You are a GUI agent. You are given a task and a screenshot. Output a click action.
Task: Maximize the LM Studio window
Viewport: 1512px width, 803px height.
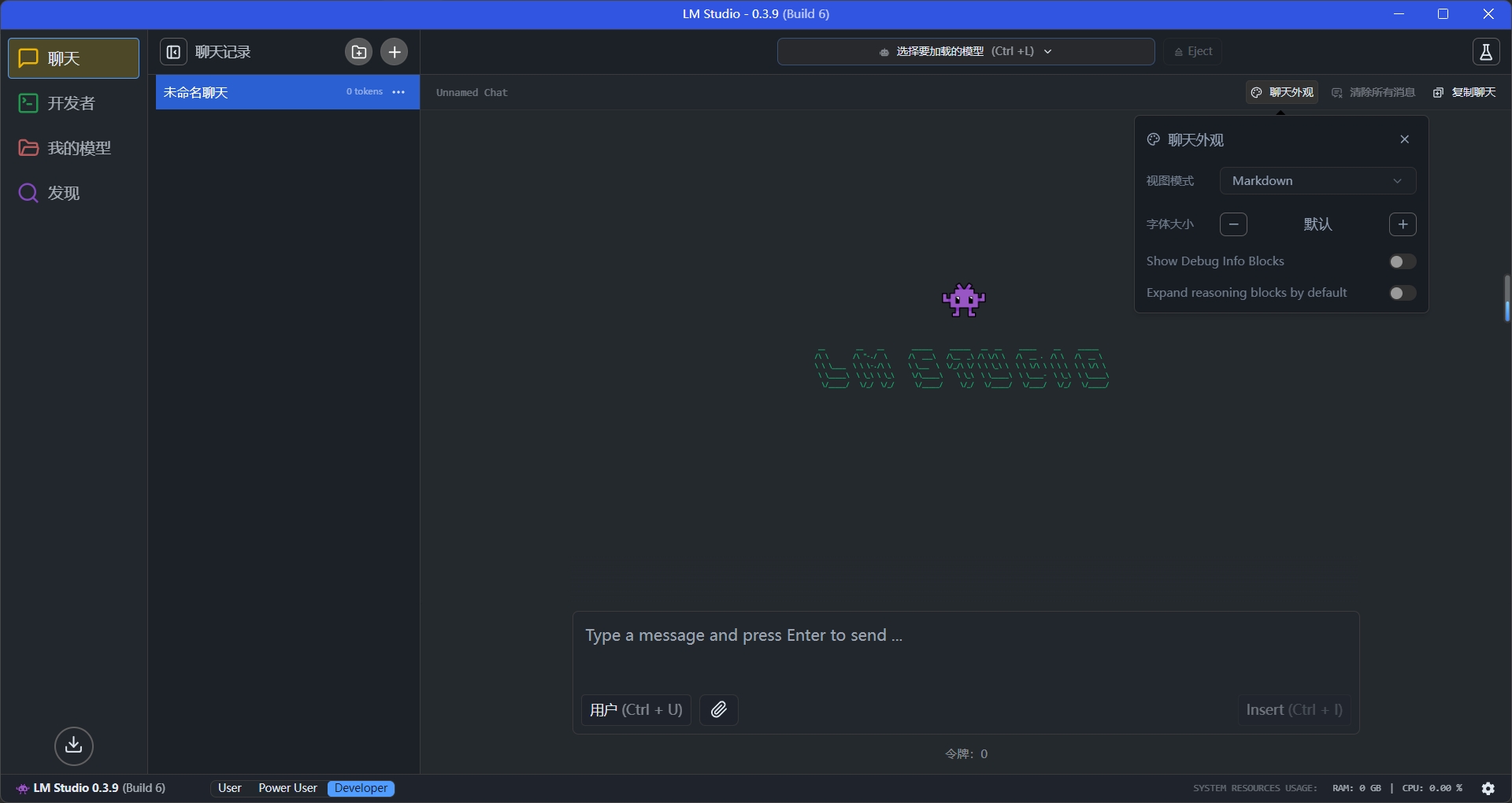click(x=1443, y=14)
